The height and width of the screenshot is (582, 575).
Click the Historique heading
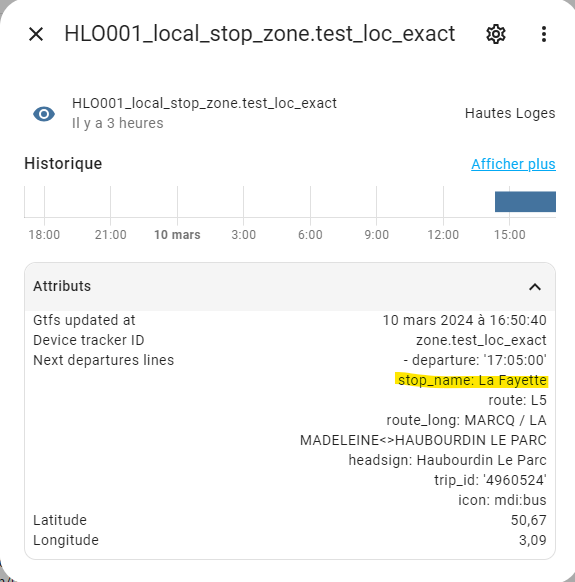(63, 164)
